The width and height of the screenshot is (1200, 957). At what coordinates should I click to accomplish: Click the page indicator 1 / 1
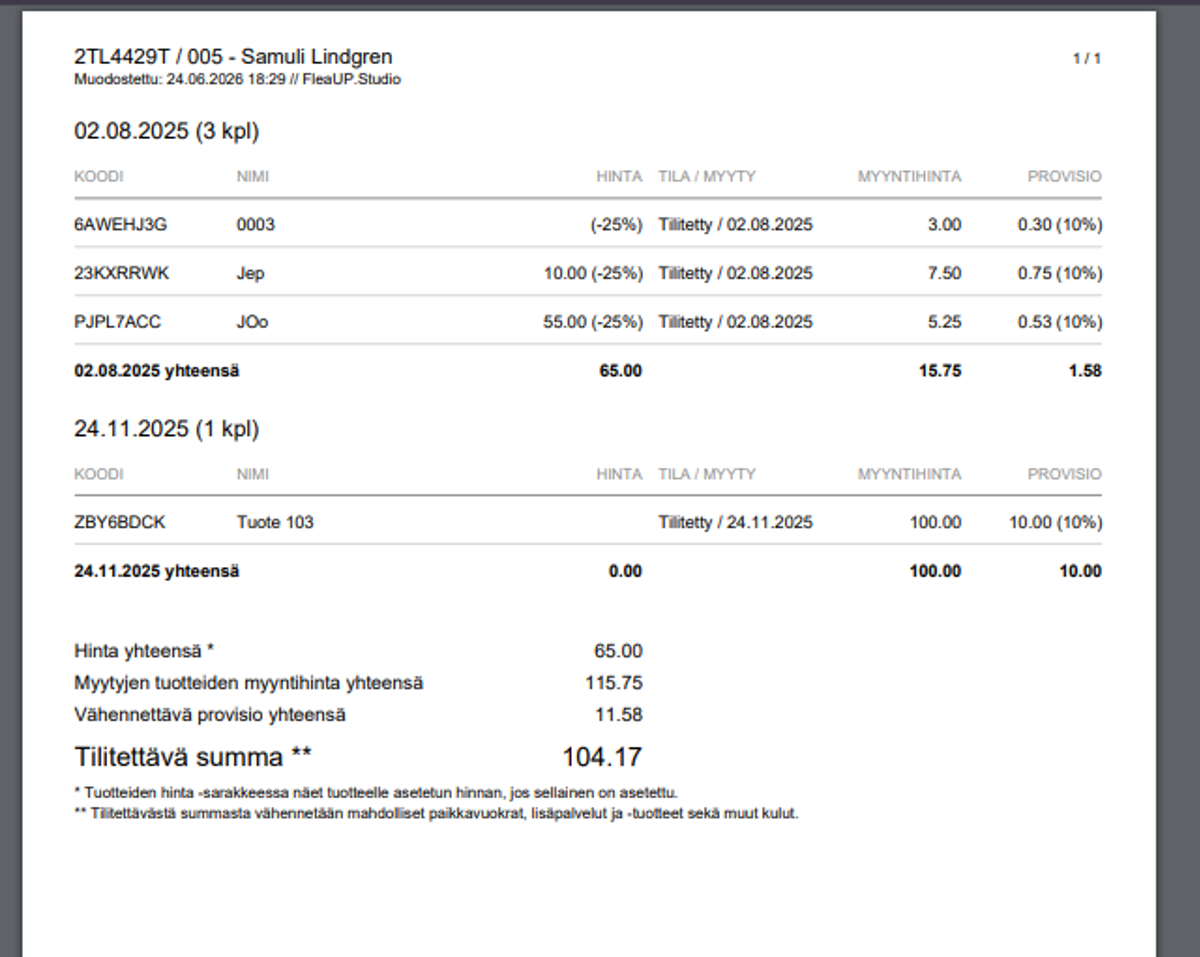1087,58
